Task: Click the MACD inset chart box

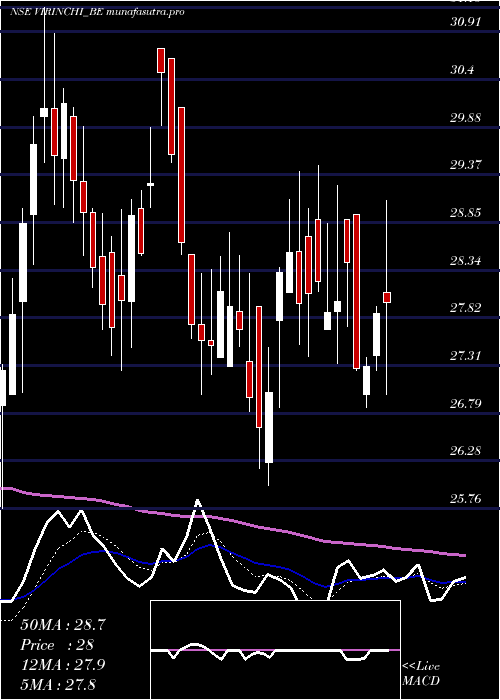Action: (x=275, y=650)
